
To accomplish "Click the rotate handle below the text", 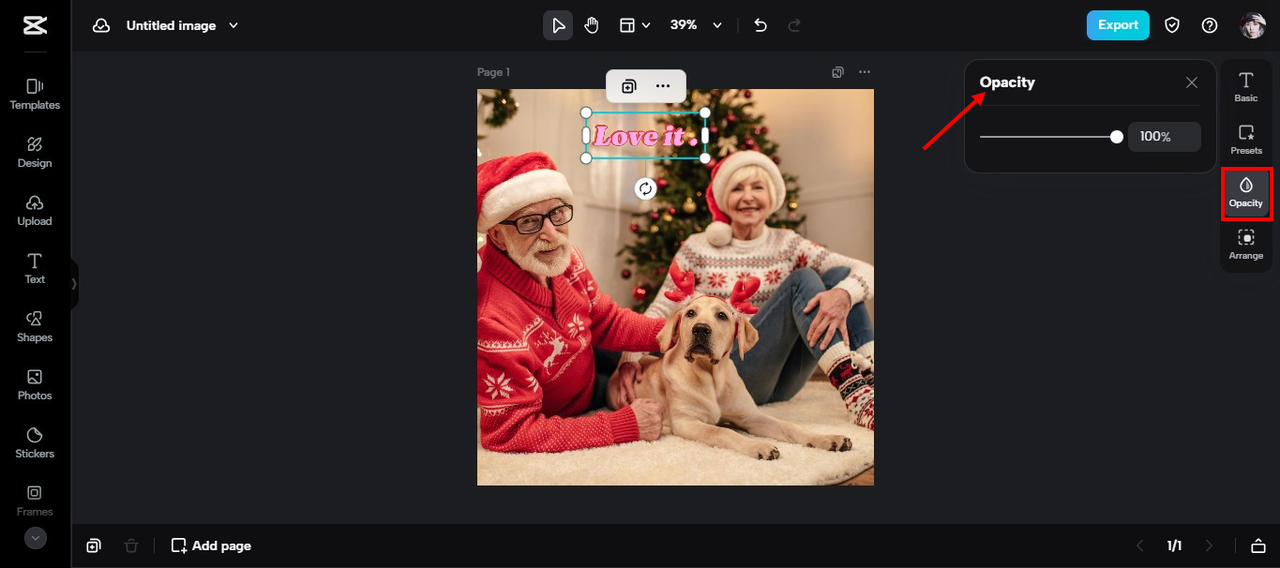I will pyautogui.click(x=646, y=188).
